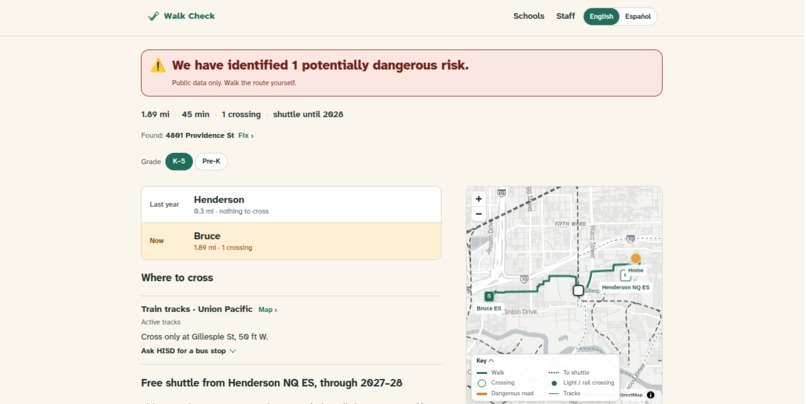Click the rail crossing marker on map
This screenshot has height=404, width=806.
(578, 290)
